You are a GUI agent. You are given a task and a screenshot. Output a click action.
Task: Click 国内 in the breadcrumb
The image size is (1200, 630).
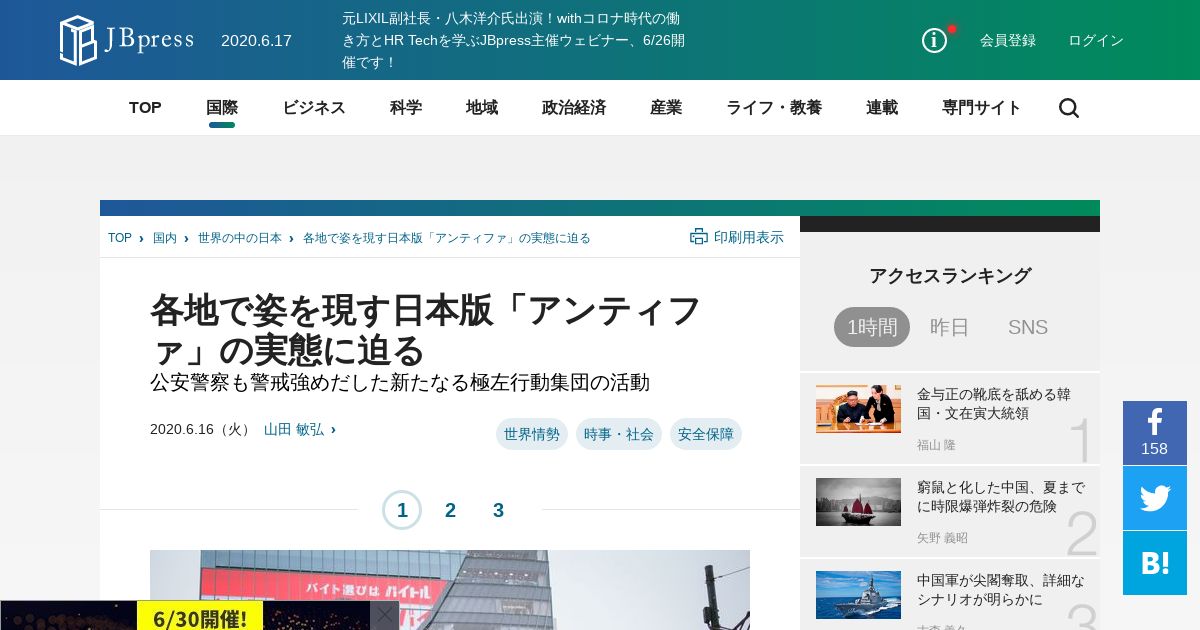[x=165, y=238]
